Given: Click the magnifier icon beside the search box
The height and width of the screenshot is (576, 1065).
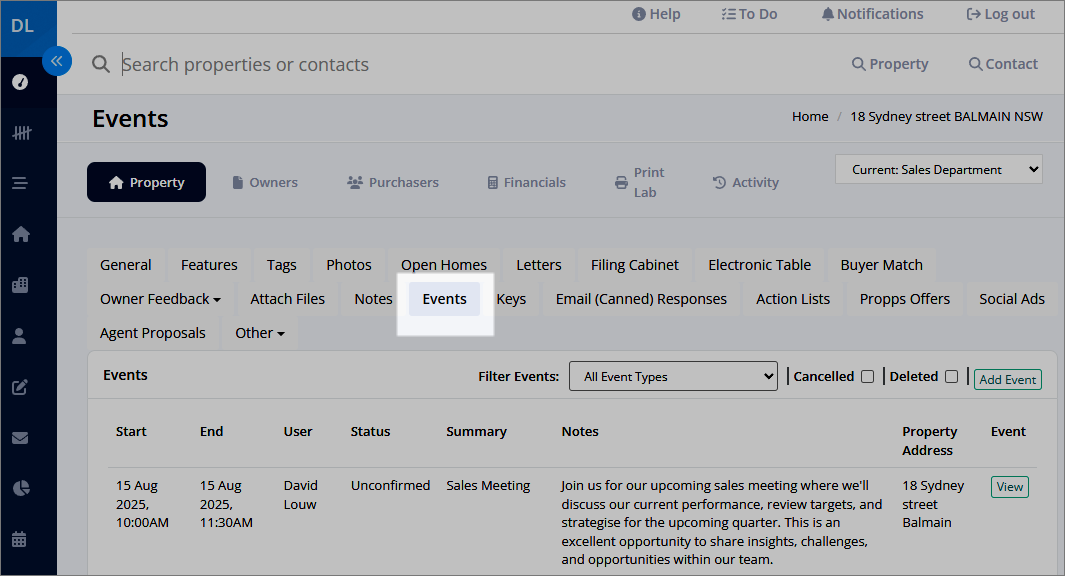Looking at the screenshot, I should (x=101, y=65).
